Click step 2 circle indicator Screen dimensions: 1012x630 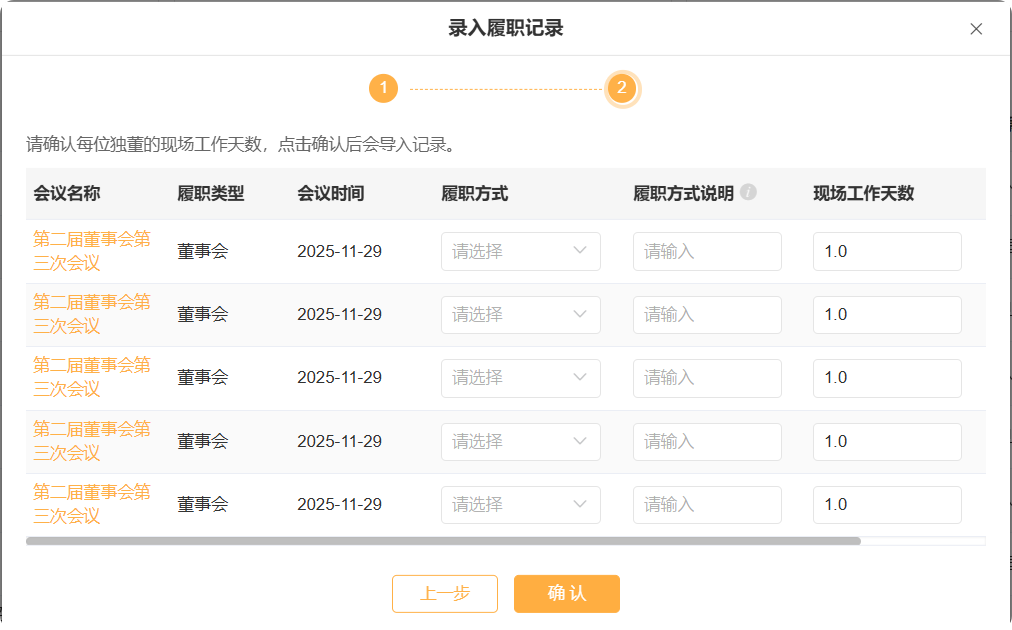[621, 88]
